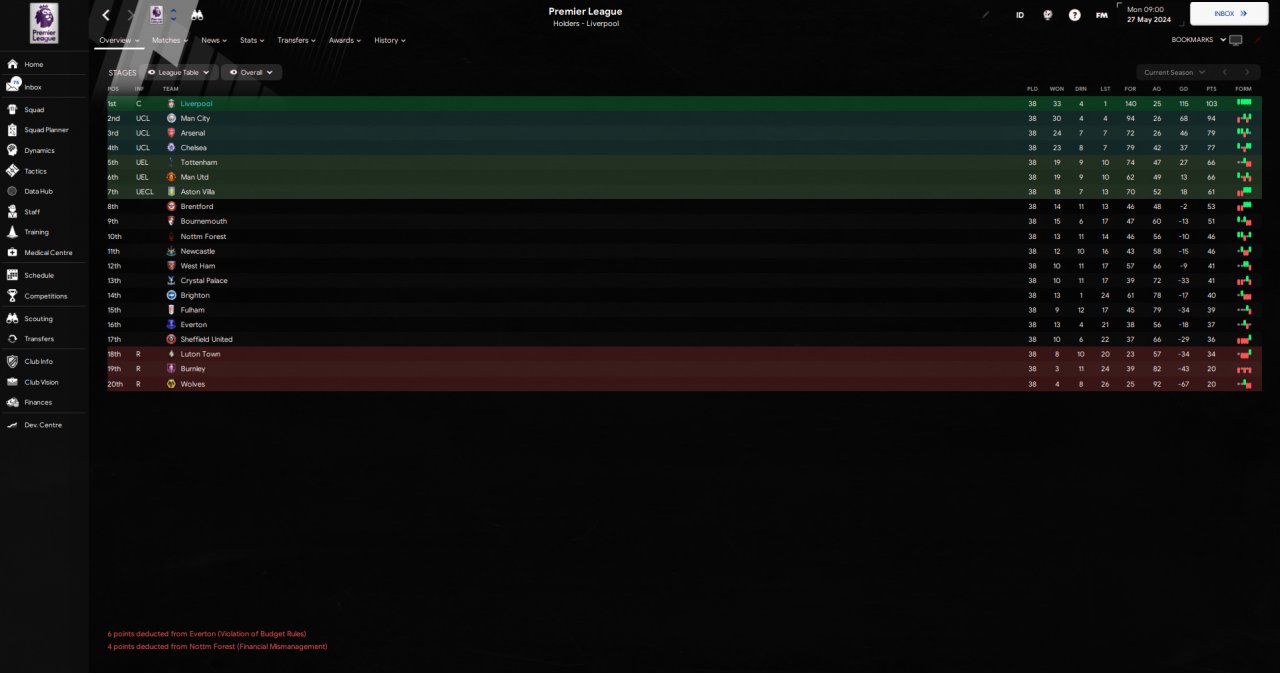
Task: Open Everton team link
Action: point(194,325)
